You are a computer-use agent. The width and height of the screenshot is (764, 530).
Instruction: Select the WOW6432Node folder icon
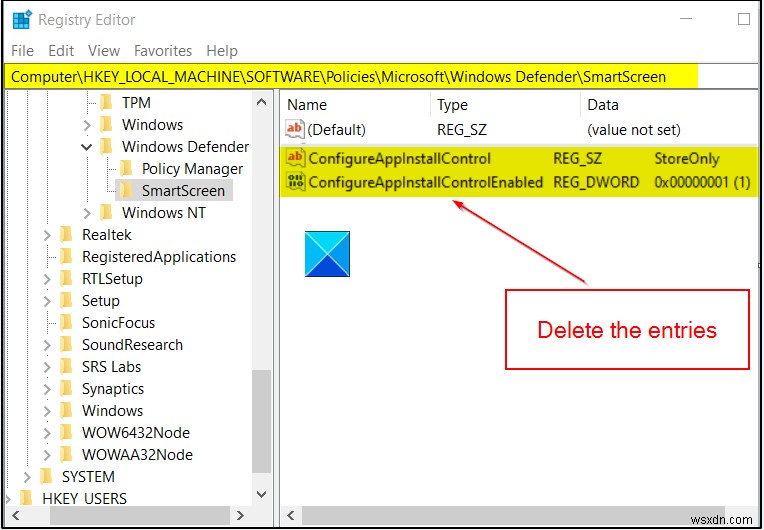point(66,433)
